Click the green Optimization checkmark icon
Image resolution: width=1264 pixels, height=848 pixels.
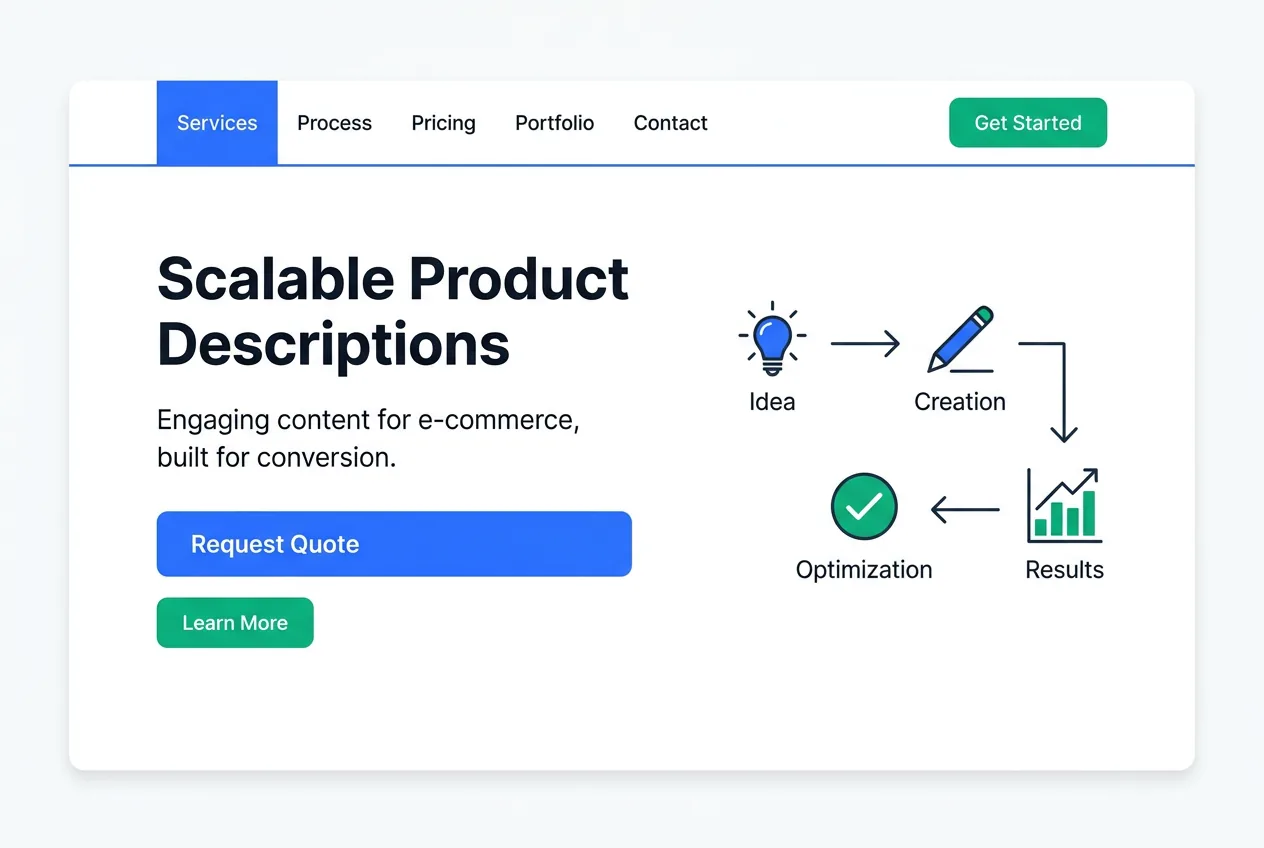(863, 506)
